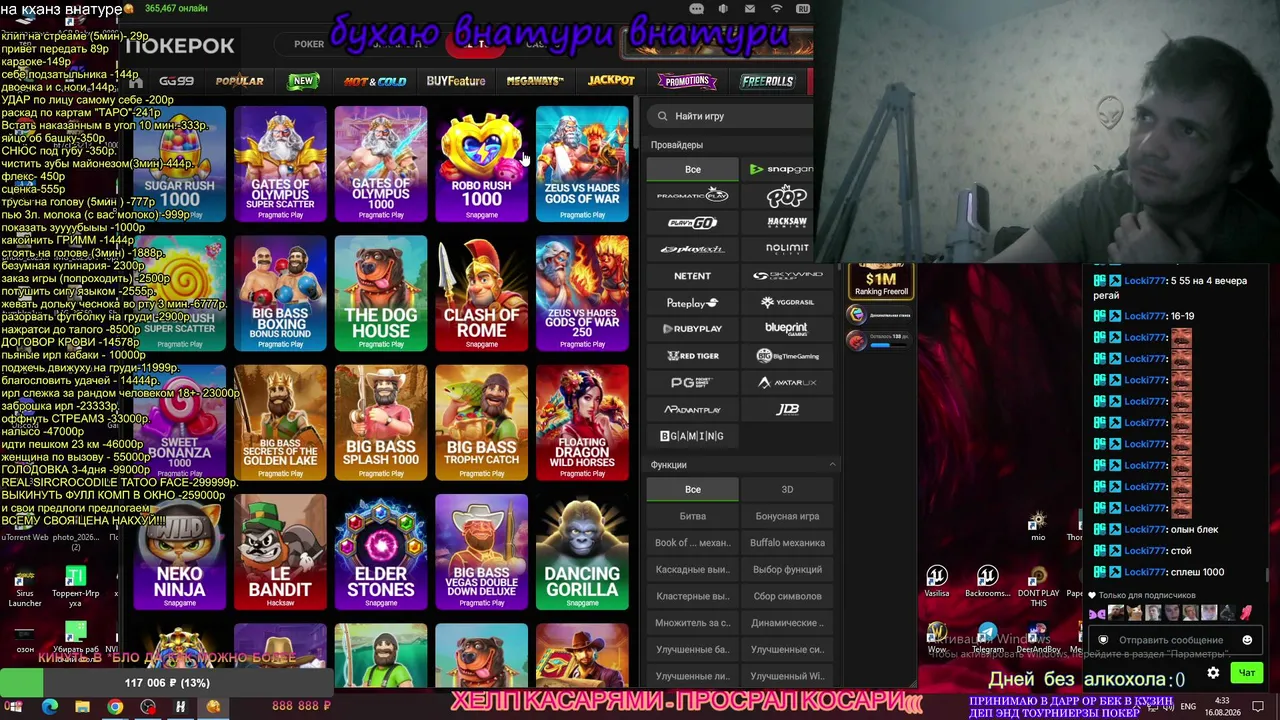Open the Hot & Cold tab
Image resolution: width=1280 pixels, height=720 pixels.
point(375,81)
